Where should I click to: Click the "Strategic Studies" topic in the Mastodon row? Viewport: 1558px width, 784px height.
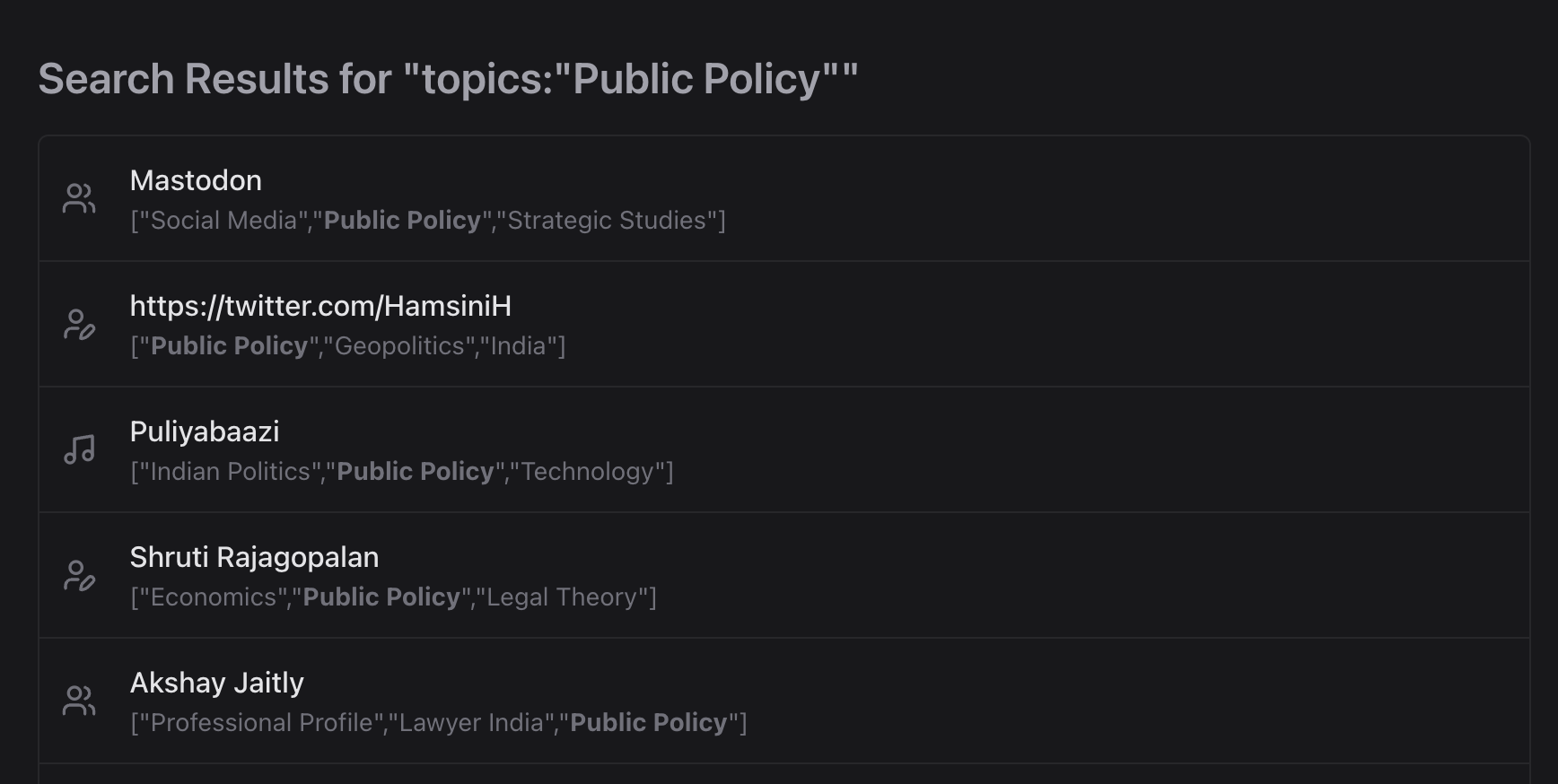point(607,221)
